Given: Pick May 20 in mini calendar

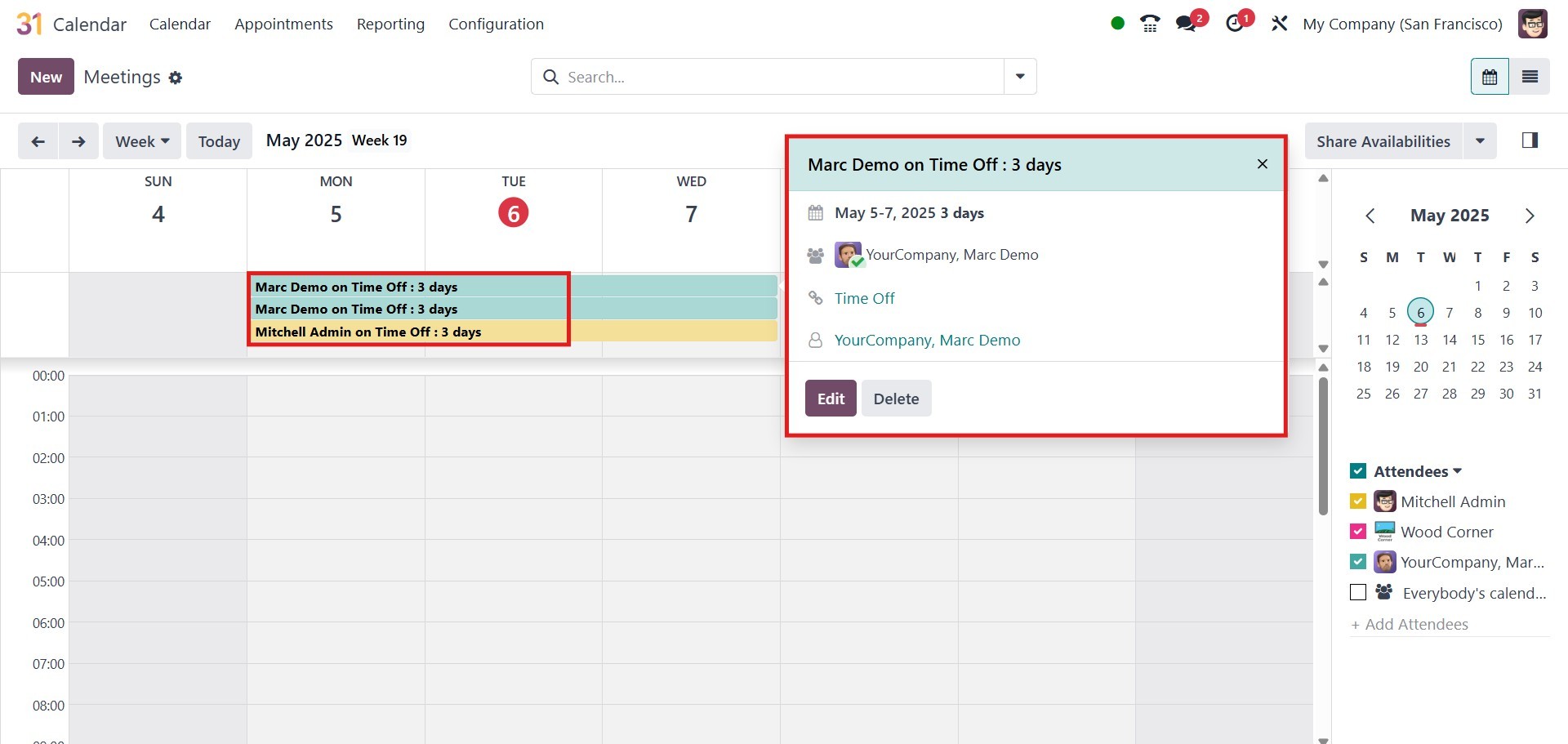Looking at the screenshot, I should click(x=1421, y=367).
